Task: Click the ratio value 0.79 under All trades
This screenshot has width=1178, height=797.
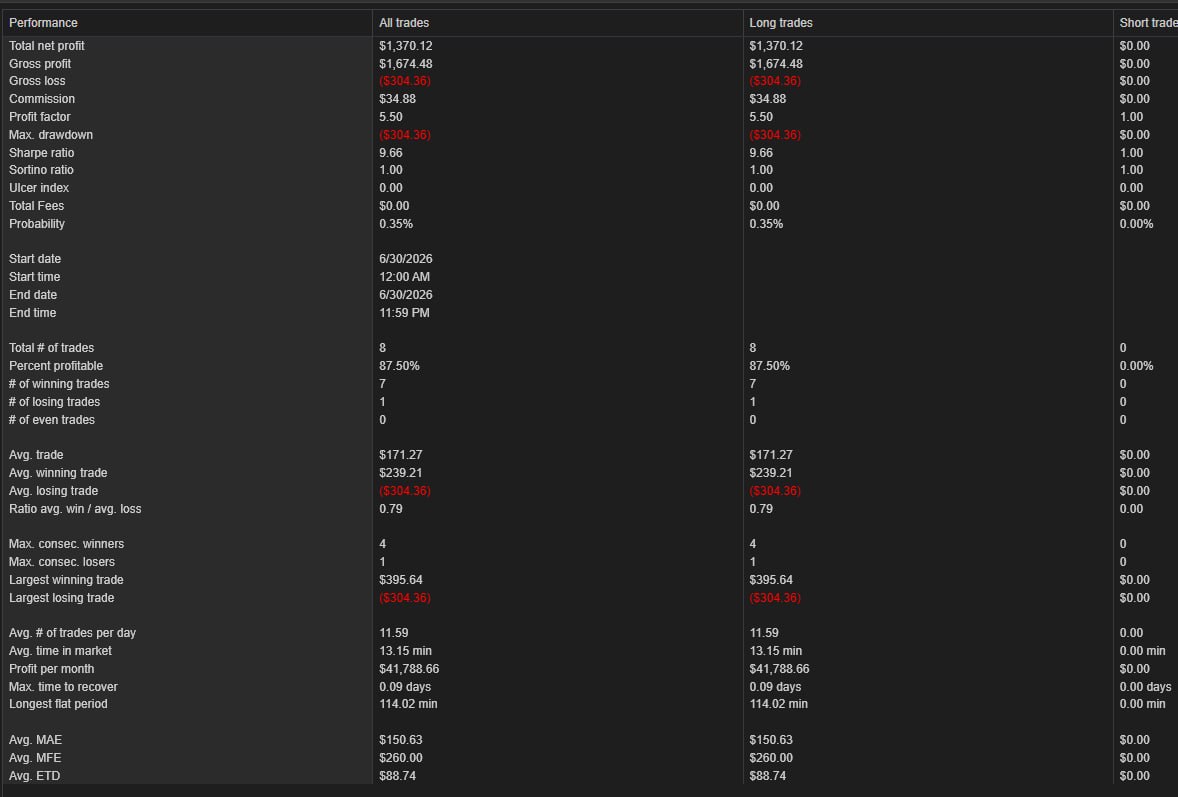Action: [391, 509]
